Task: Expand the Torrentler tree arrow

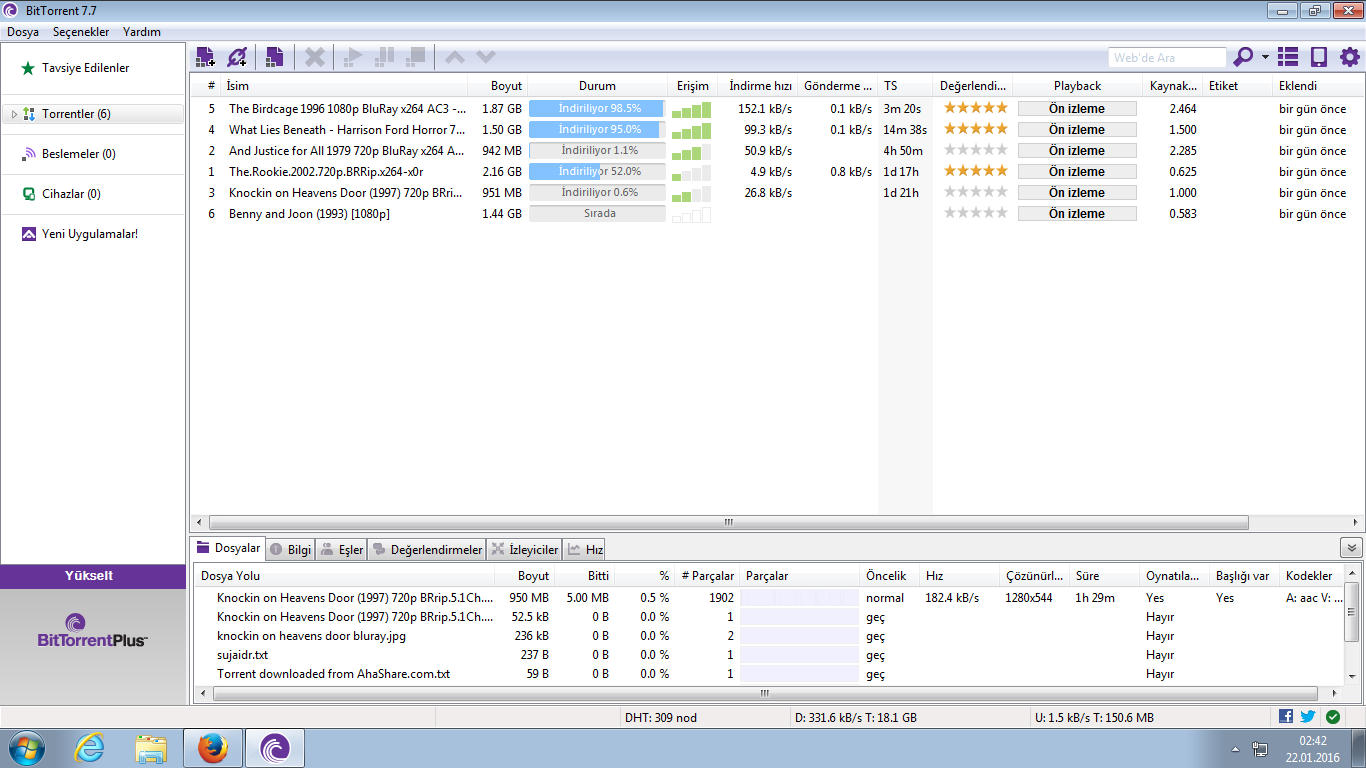Action: pos(14,114)
